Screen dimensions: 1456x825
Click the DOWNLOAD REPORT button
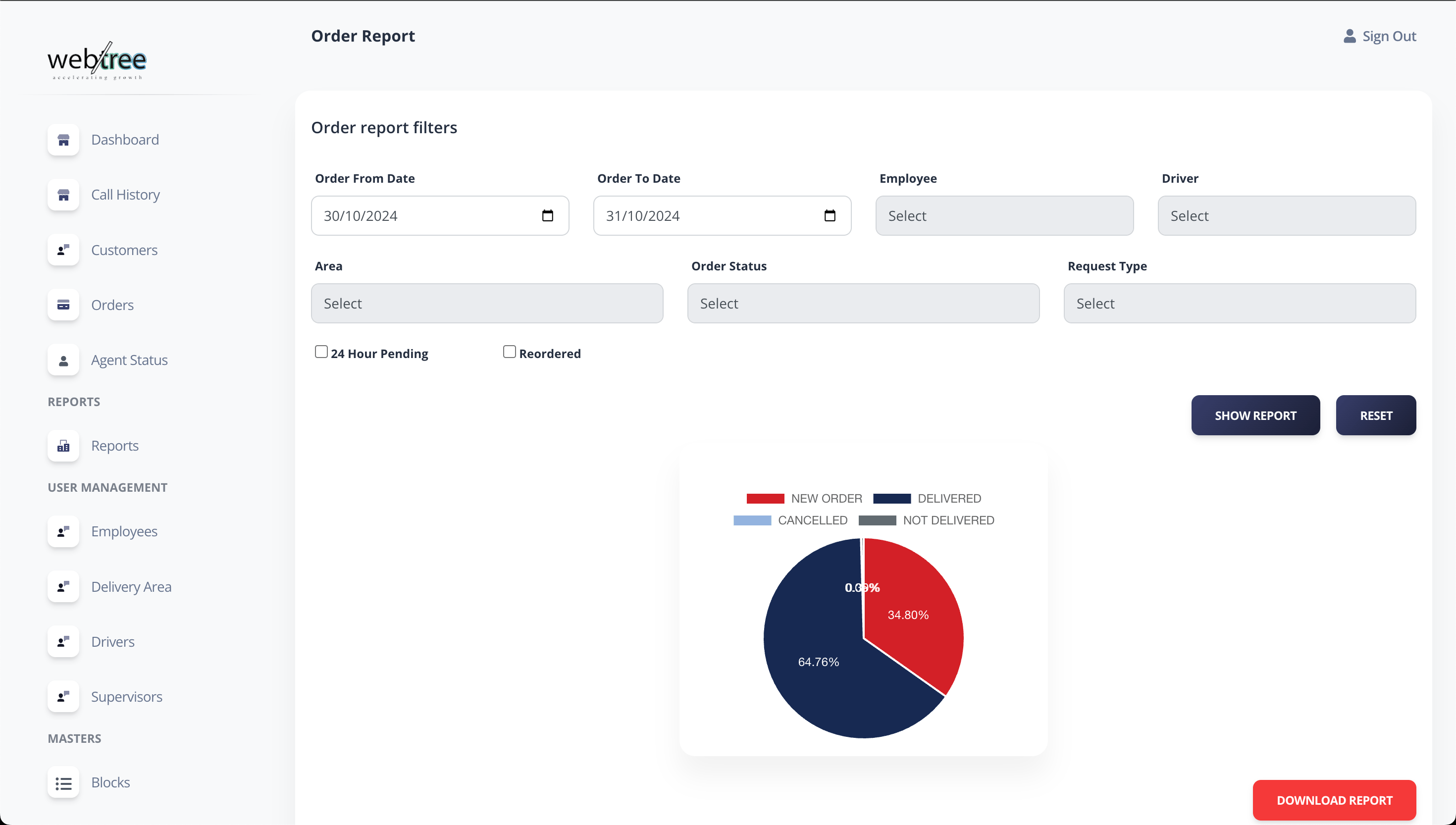point(1334,800)
